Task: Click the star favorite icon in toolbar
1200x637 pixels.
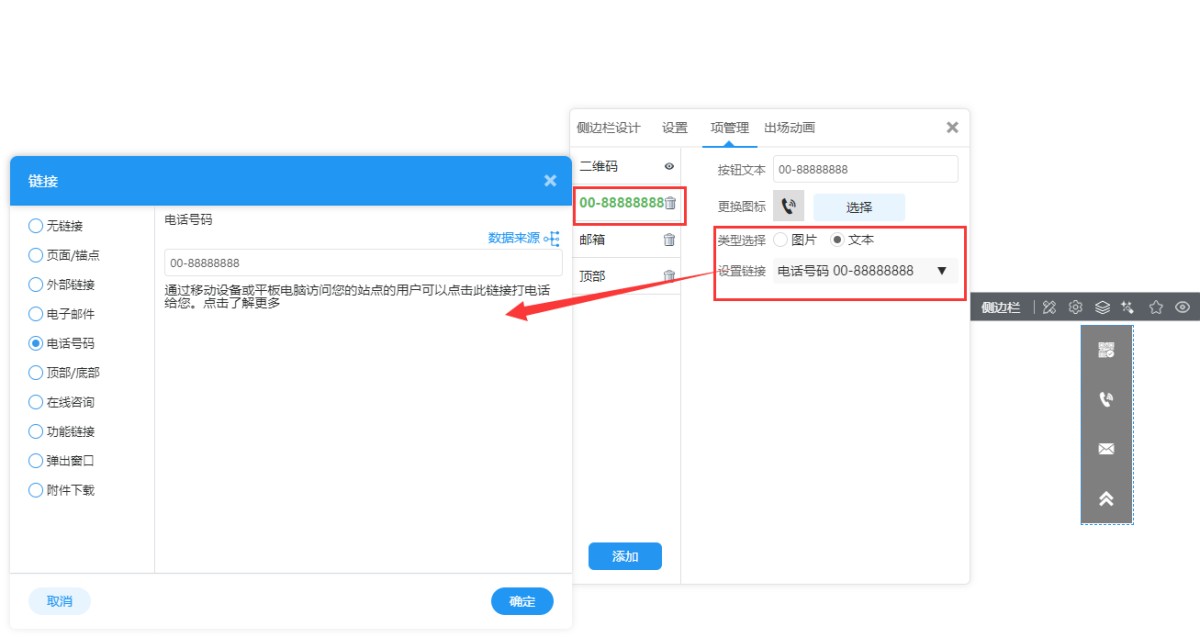Action: click(x=1156, y=308)
